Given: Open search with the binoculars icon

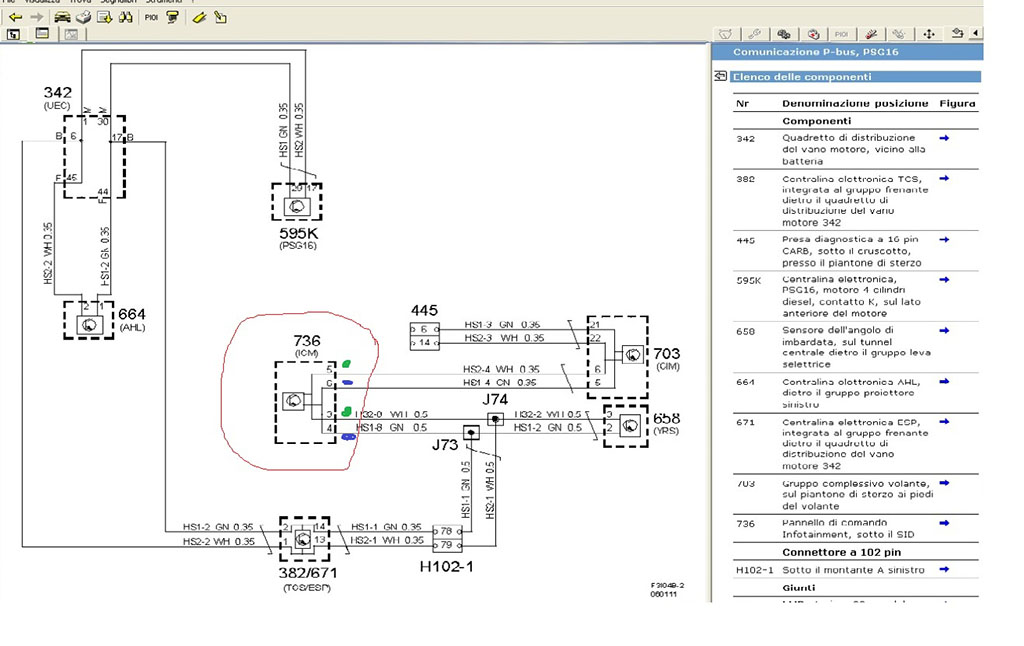Looking at the screenshot, I should pyautogui.click(x=126, y=18).
